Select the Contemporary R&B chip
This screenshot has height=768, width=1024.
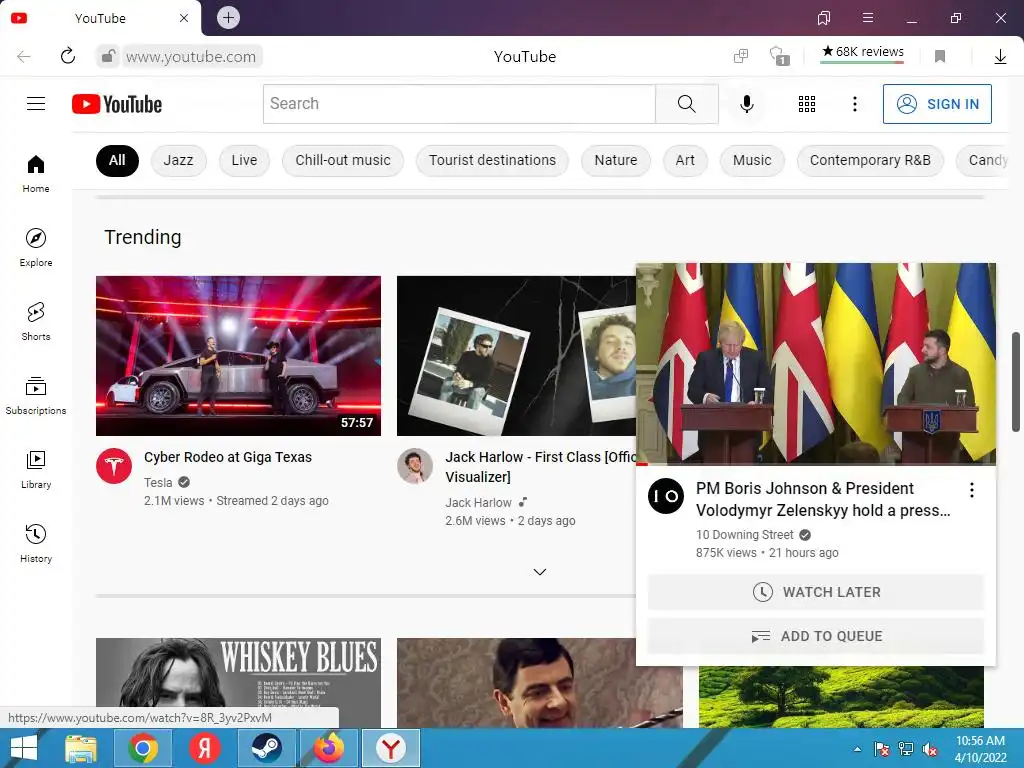tap(871, 161)
